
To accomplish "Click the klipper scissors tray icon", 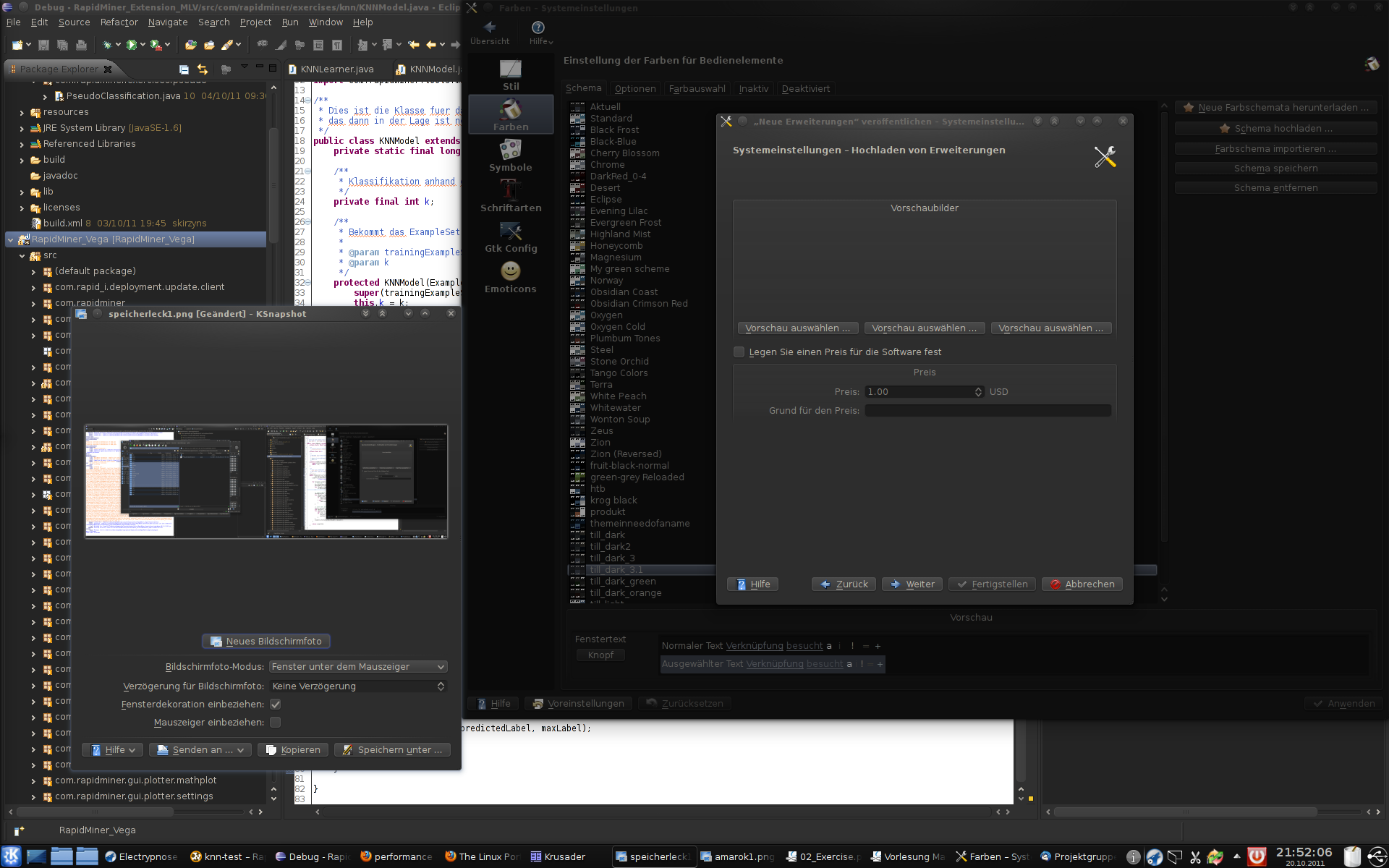I will pyautogui.click(x=1195, y=857).
